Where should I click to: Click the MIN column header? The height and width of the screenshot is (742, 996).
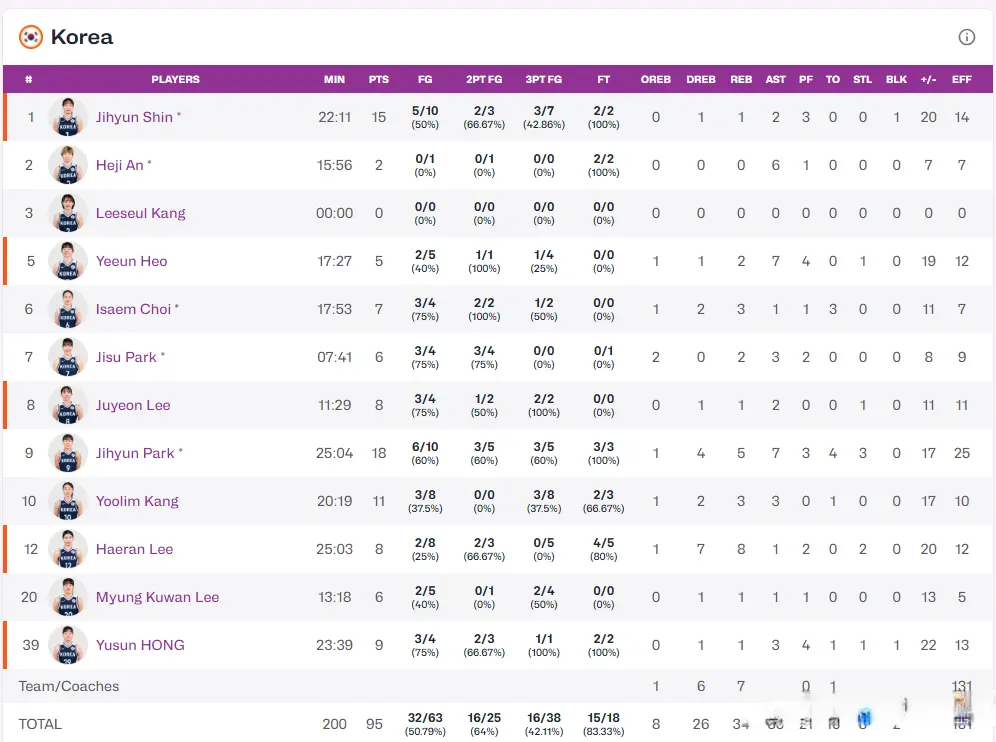pos(334,79)
